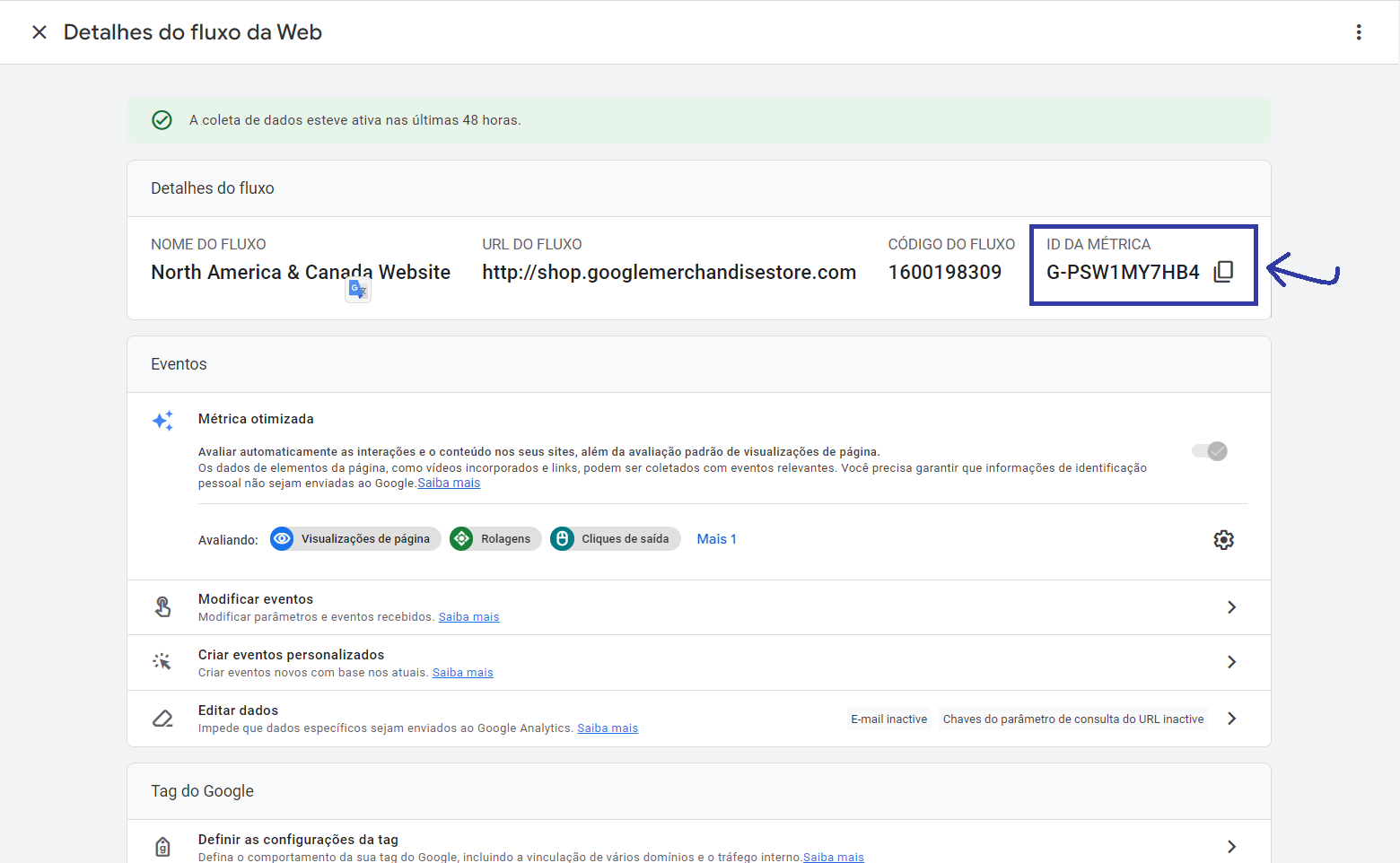Open Editar dados row
This screenshot has height=863, width=1400.
(x=699, y=719)
